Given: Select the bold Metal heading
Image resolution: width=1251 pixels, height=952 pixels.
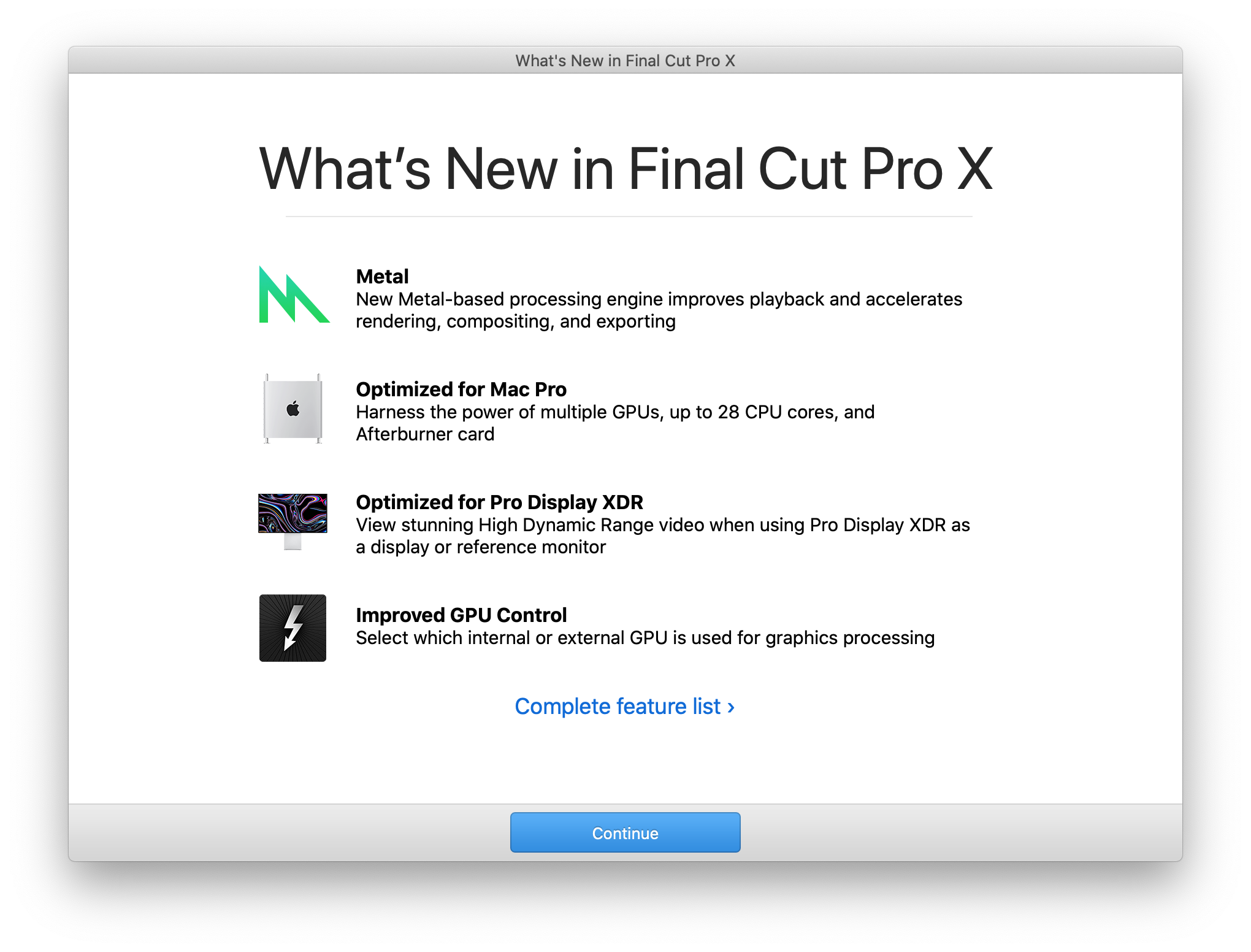Looking at the screenshot, I should pos(382,277).
